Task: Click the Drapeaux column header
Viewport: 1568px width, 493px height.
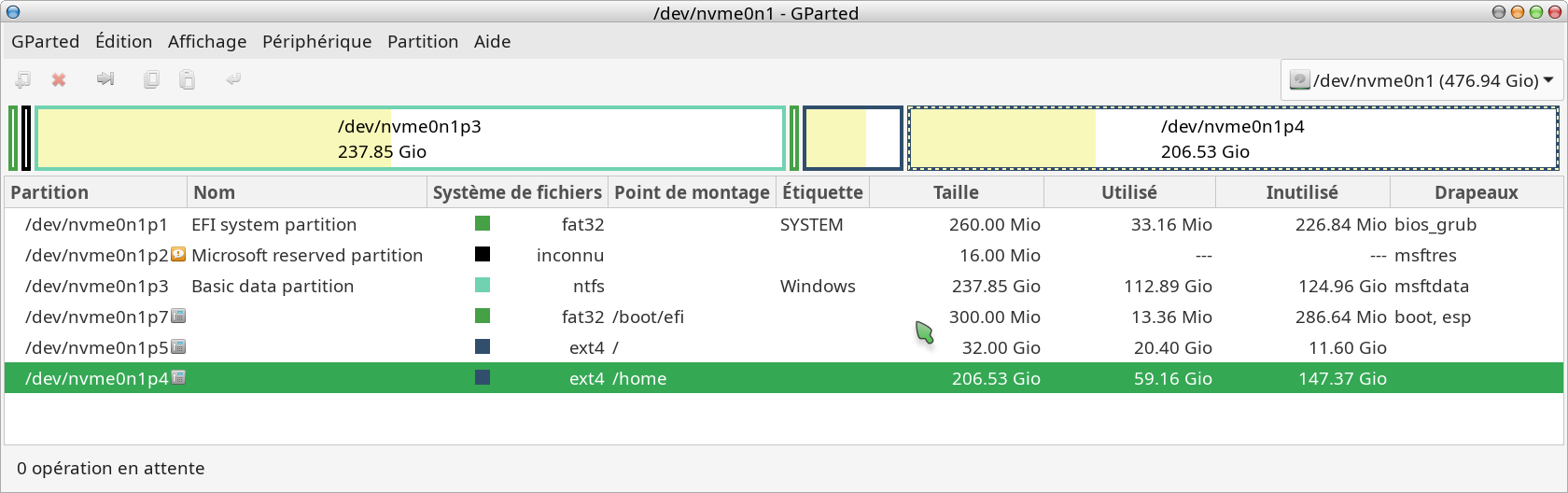Action: (x=1477, y=192)
